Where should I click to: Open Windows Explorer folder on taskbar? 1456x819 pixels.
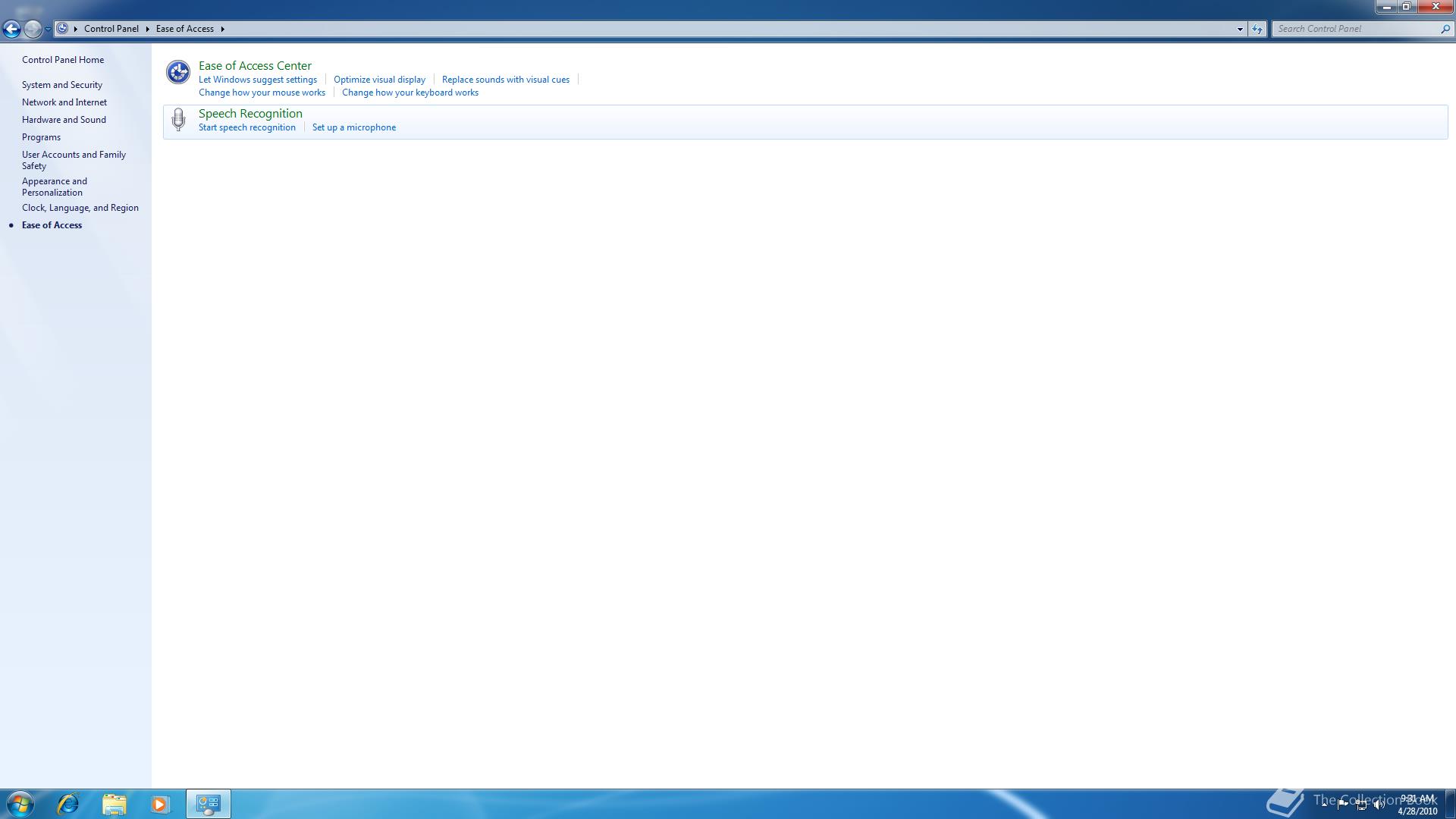click(114, 804)
